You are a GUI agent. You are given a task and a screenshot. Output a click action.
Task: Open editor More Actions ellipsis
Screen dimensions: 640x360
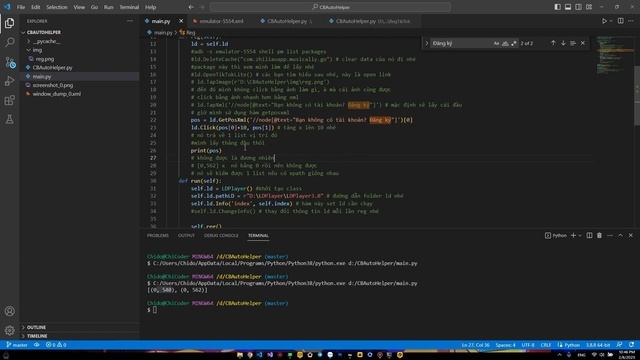(x=631, y=21)
